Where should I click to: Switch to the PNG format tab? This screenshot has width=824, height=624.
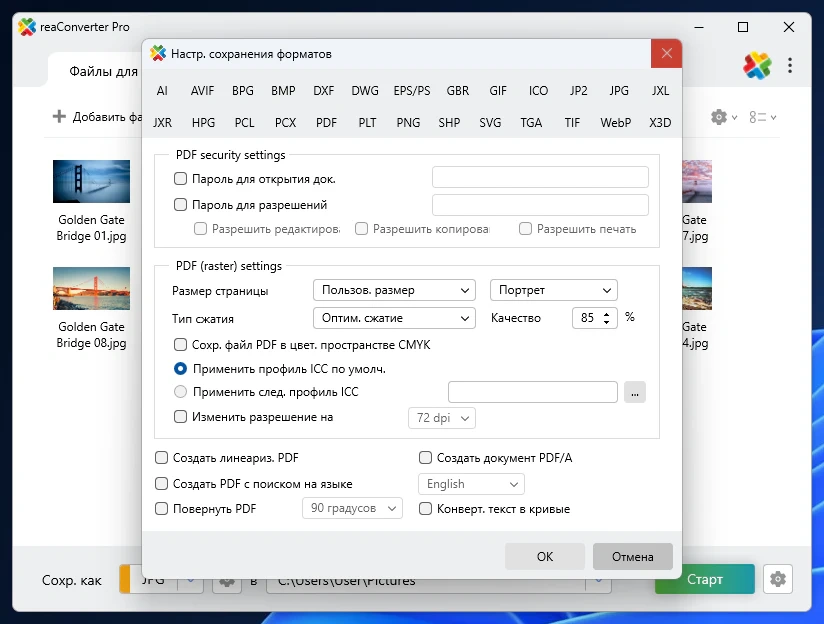[x=408, y=122]
